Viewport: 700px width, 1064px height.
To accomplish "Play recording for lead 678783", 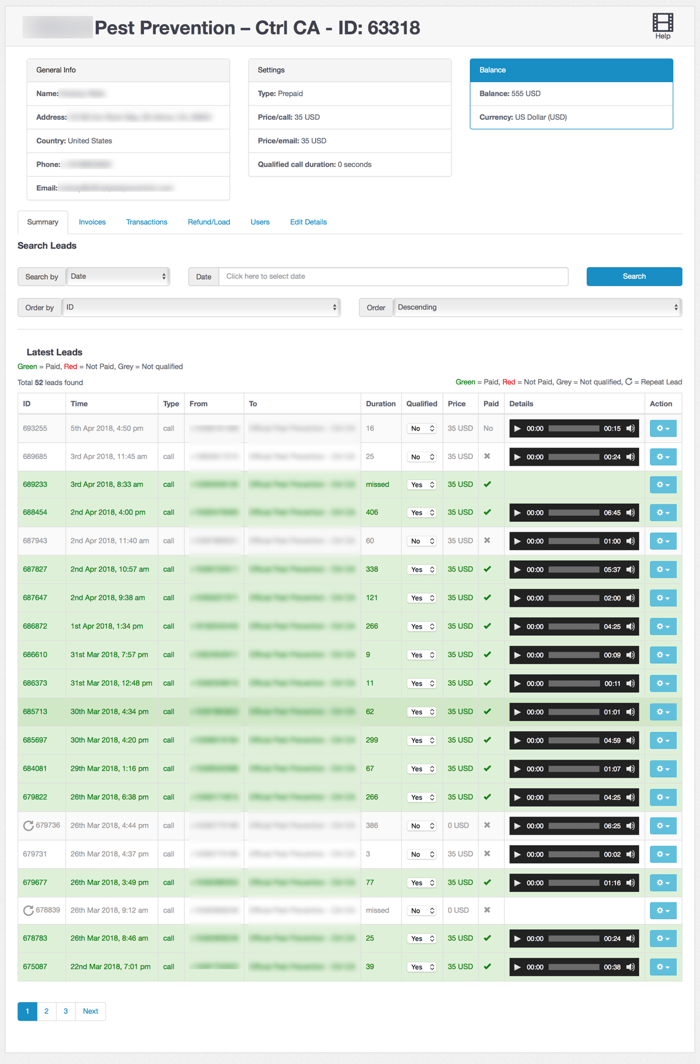I will 517,939.
